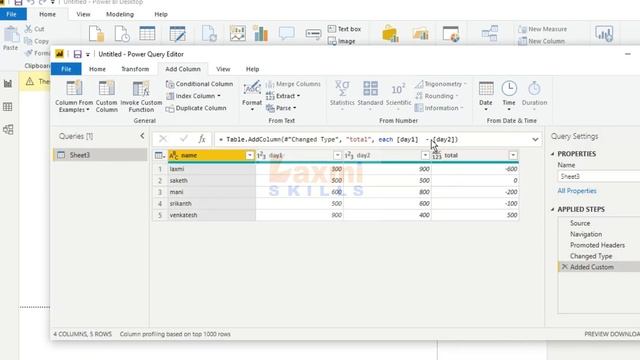Image resolution: width=640 pixels, height=360 pixels.
Task: Open Model view in Power BI sidebar
Action: [x=8, y=130]
